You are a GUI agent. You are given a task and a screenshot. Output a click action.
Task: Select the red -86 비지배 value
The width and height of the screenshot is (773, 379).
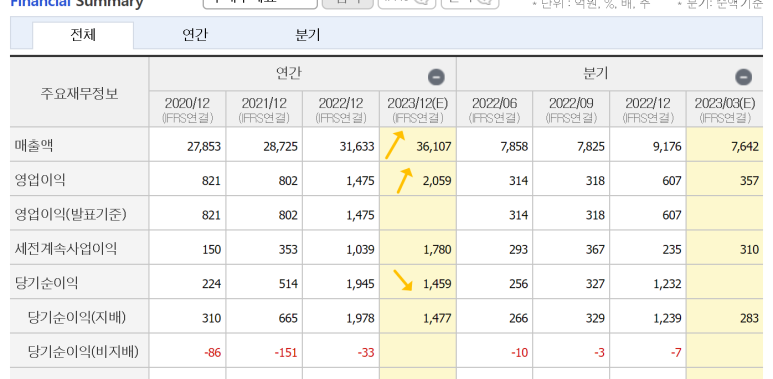pyautogui.click(x=212, y=353)
